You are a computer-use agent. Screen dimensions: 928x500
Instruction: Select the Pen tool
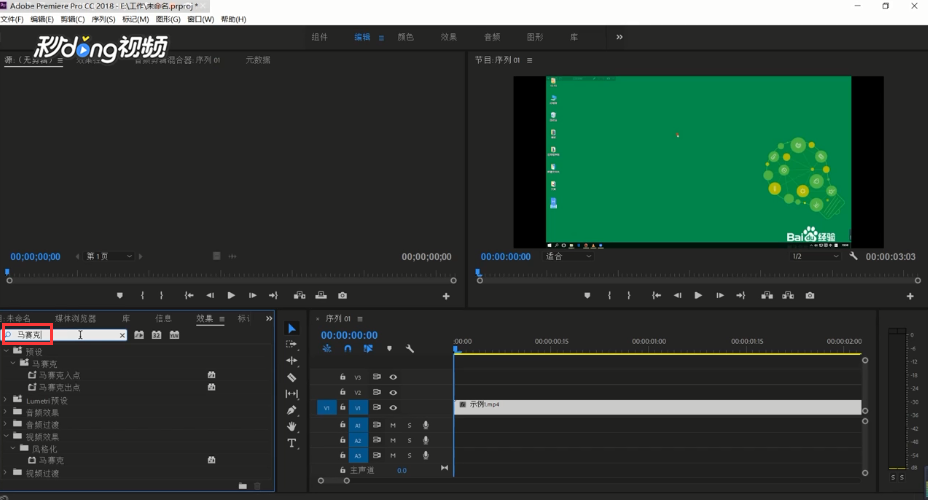pos(292,409)
